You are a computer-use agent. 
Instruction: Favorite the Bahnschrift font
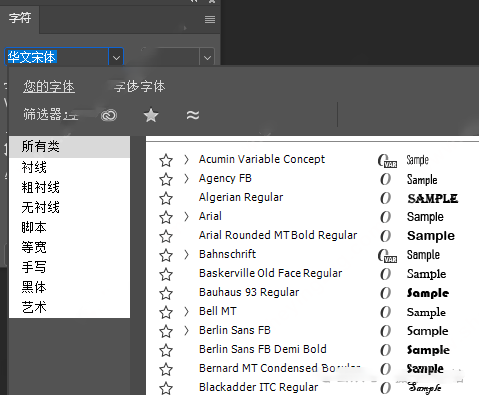pyautogui.click(x=166, y=255)
